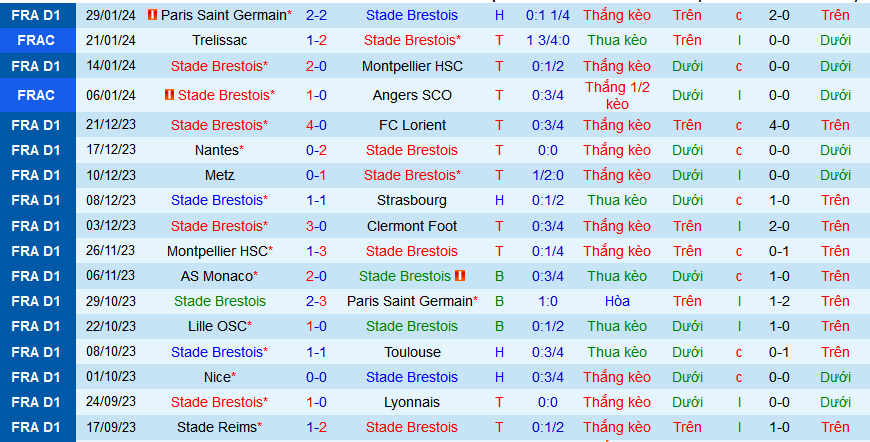Open the Trelissac team link
The width and height of the screenshot is (870, 442).
click(x=219, y=40)
